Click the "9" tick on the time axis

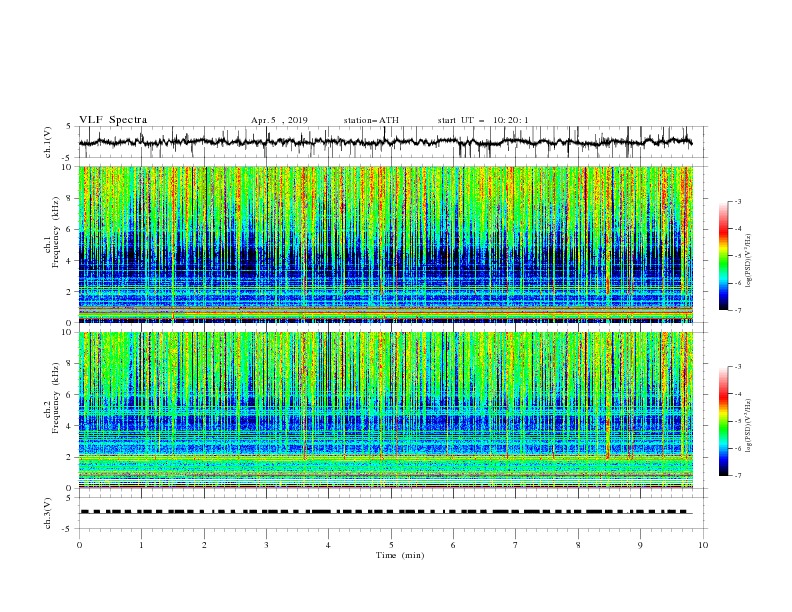[640, 545]
